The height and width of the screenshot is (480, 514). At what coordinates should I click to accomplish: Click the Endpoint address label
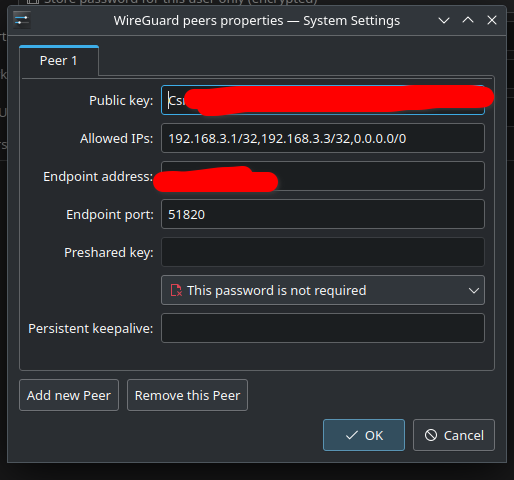click(x=98, y=176)
